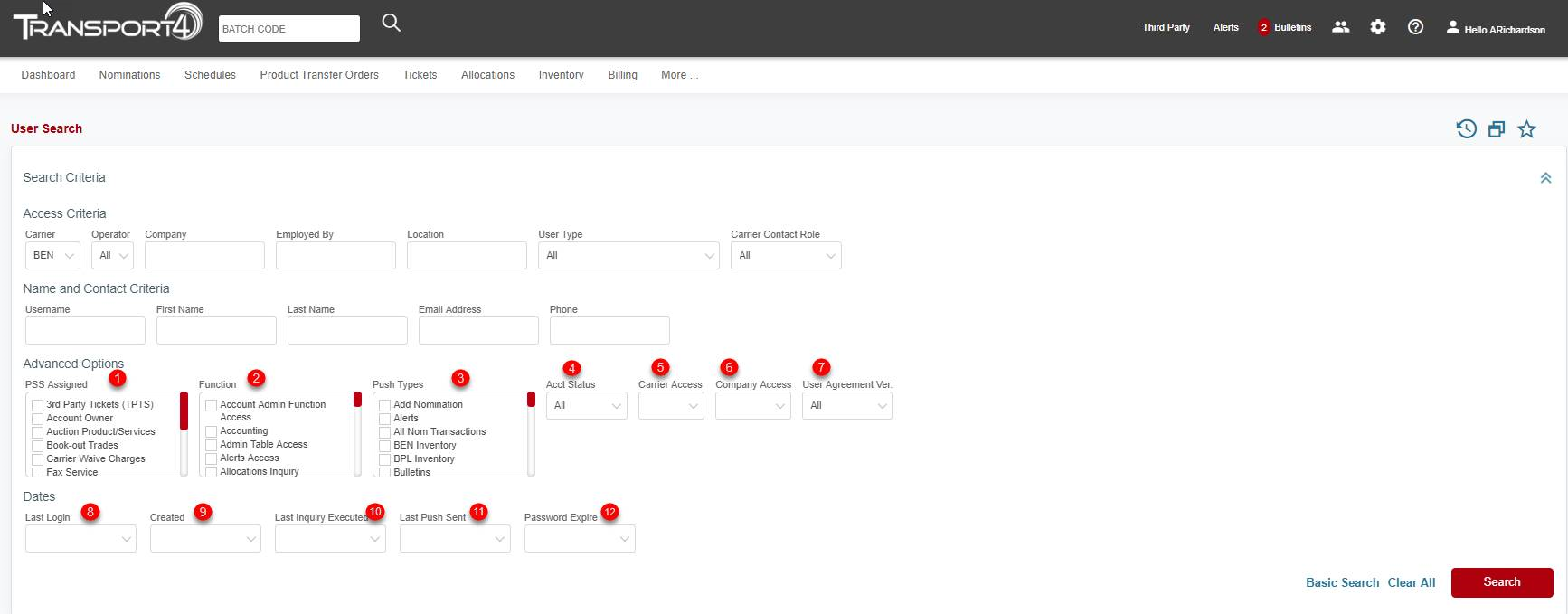Go to the Inventory menu item

(x=561, y=75)
